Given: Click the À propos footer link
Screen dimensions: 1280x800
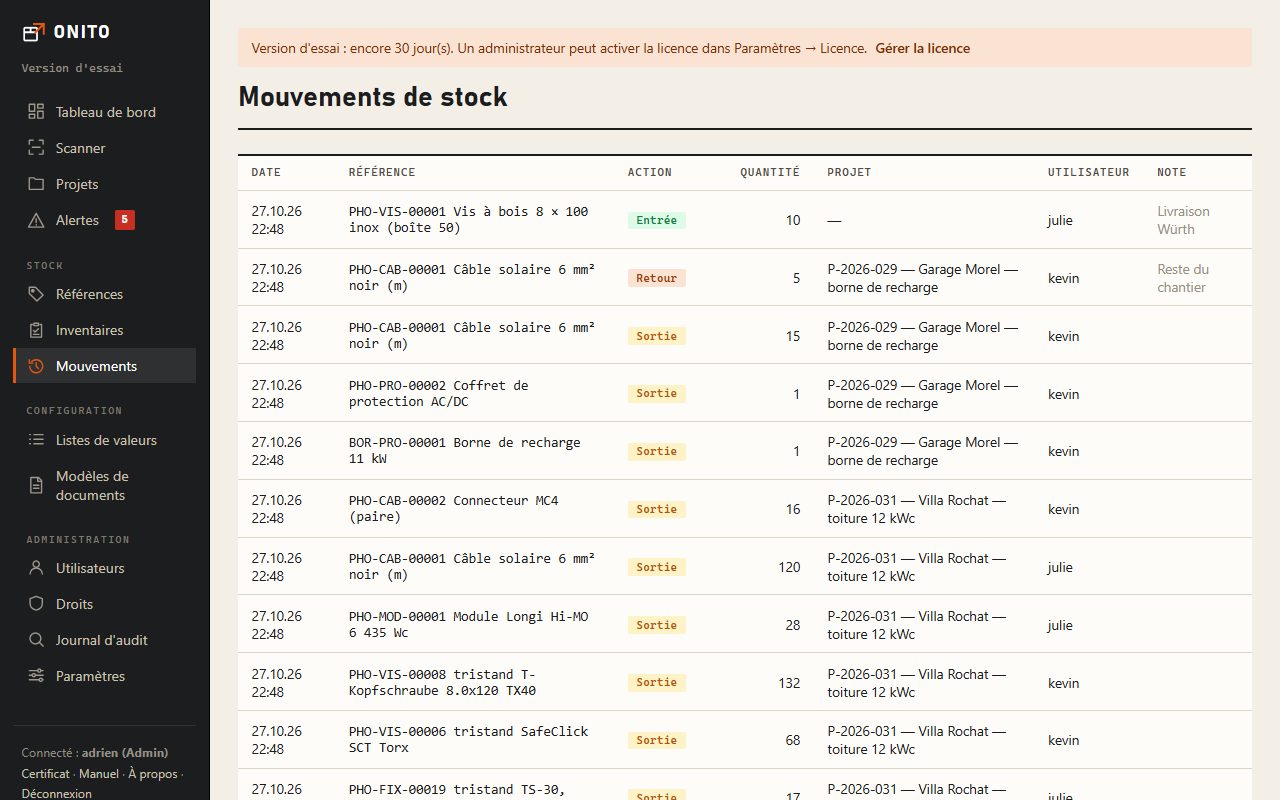Looking at the screenshot, I should point(152,774).
